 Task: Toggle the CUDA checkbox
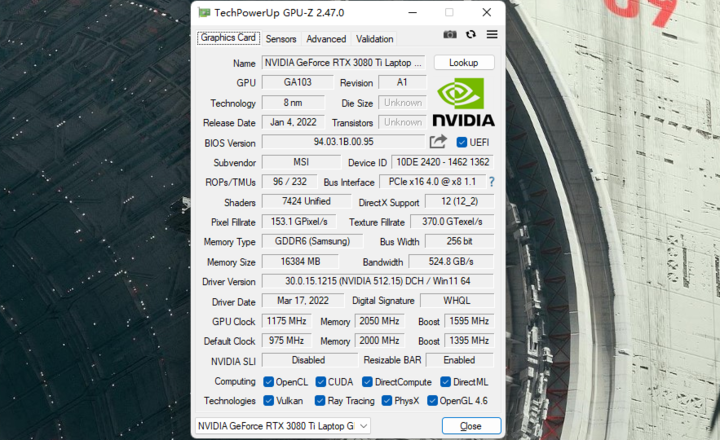click(x=321, y=382)
